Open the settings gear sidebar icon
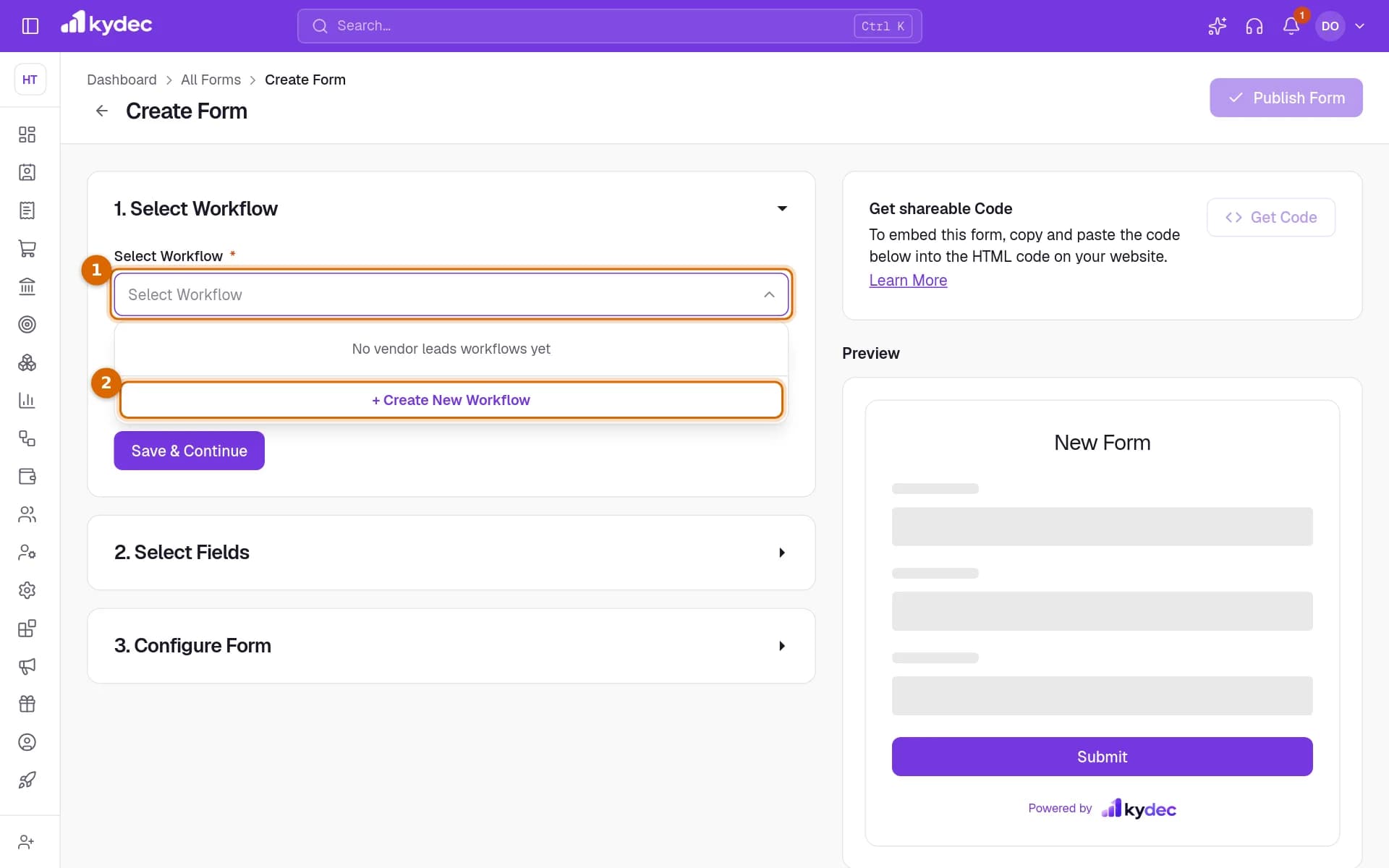1389x868 pixels. (x=27, y=590)
